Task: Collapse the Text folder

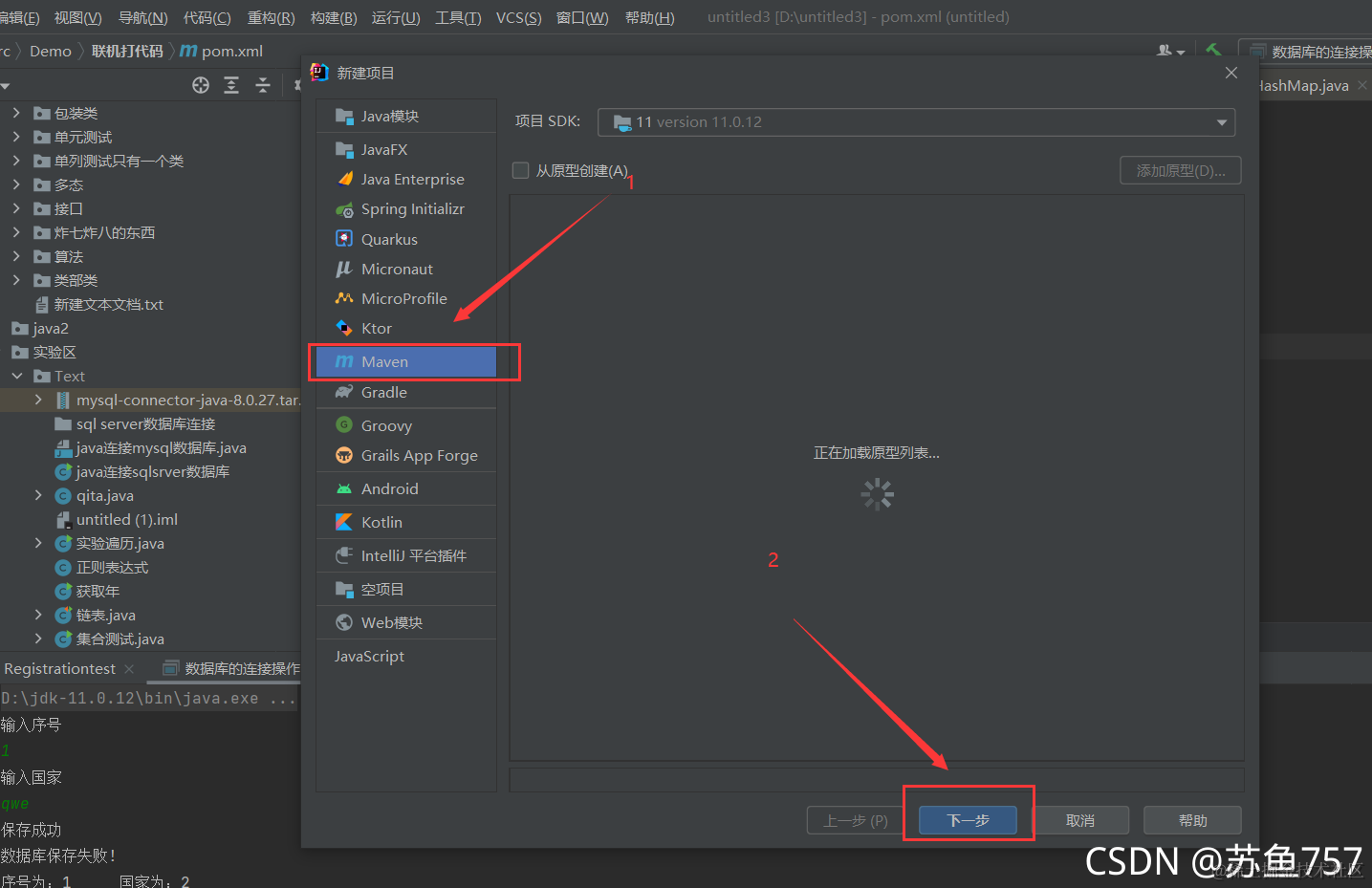Action: point(16,376)
